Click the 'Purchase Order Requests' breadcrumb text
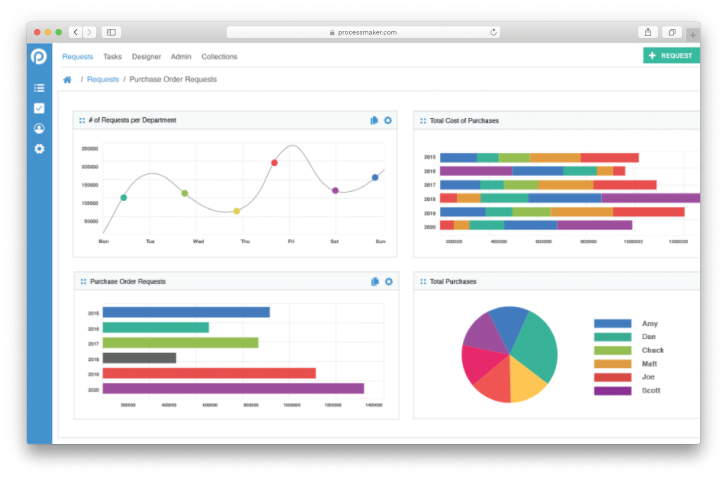The width and height of the screenshot is (727, 477). tap(173, 79)
